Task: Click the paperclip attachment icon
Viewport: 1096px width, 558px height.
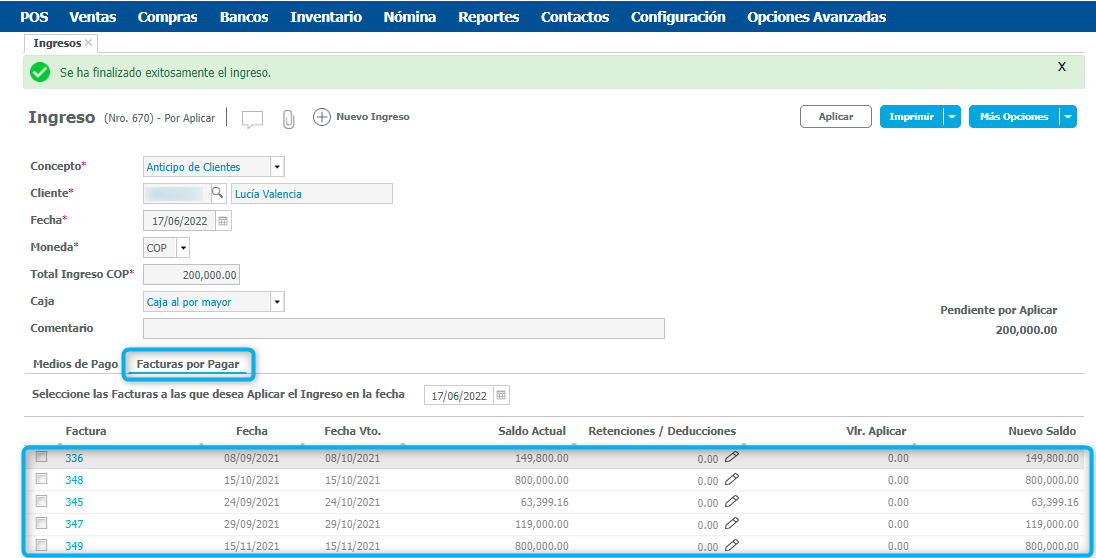Action: click(x=288, y=119)
